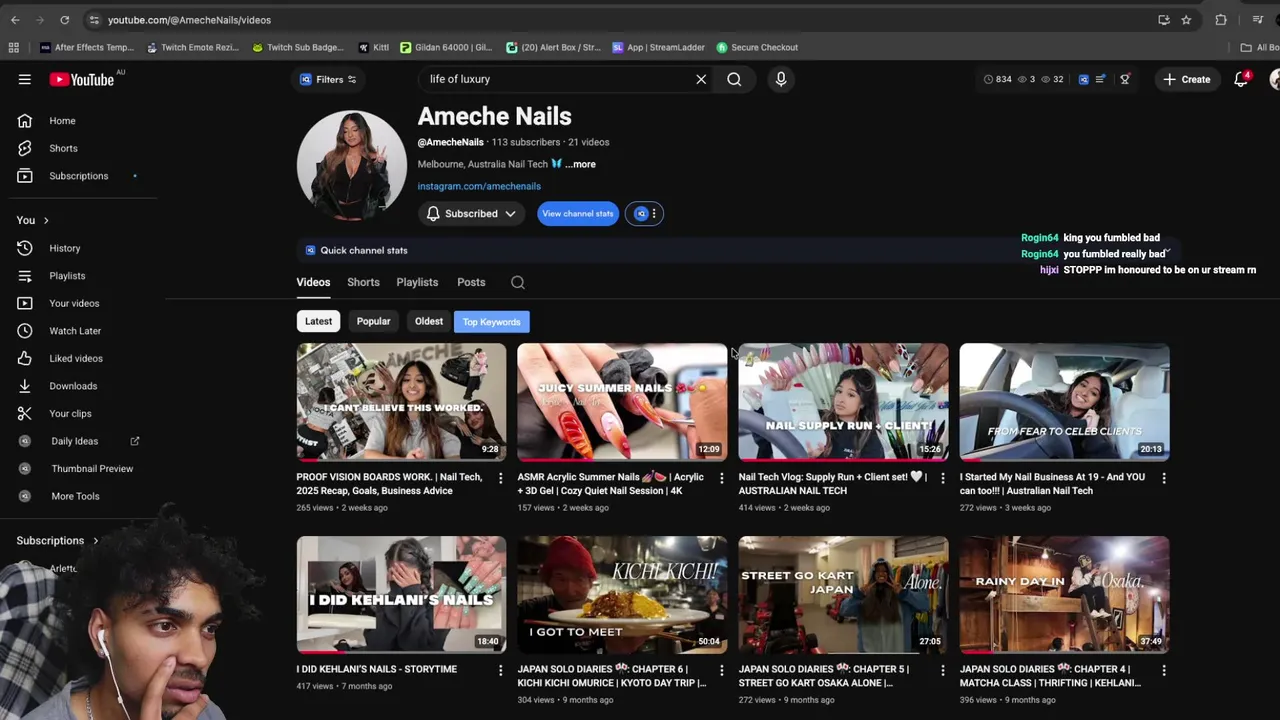The image size is (1280, 720).
Task: Expand the You section chevron
Action: click(x=45, y=220)
